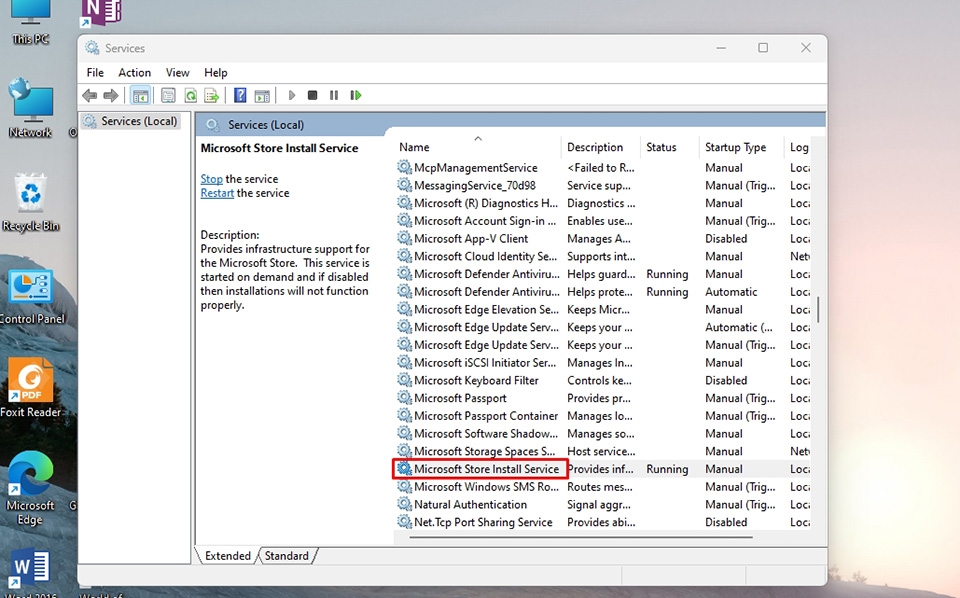Restart the service with the green restart icon

(x=356, y=95)
